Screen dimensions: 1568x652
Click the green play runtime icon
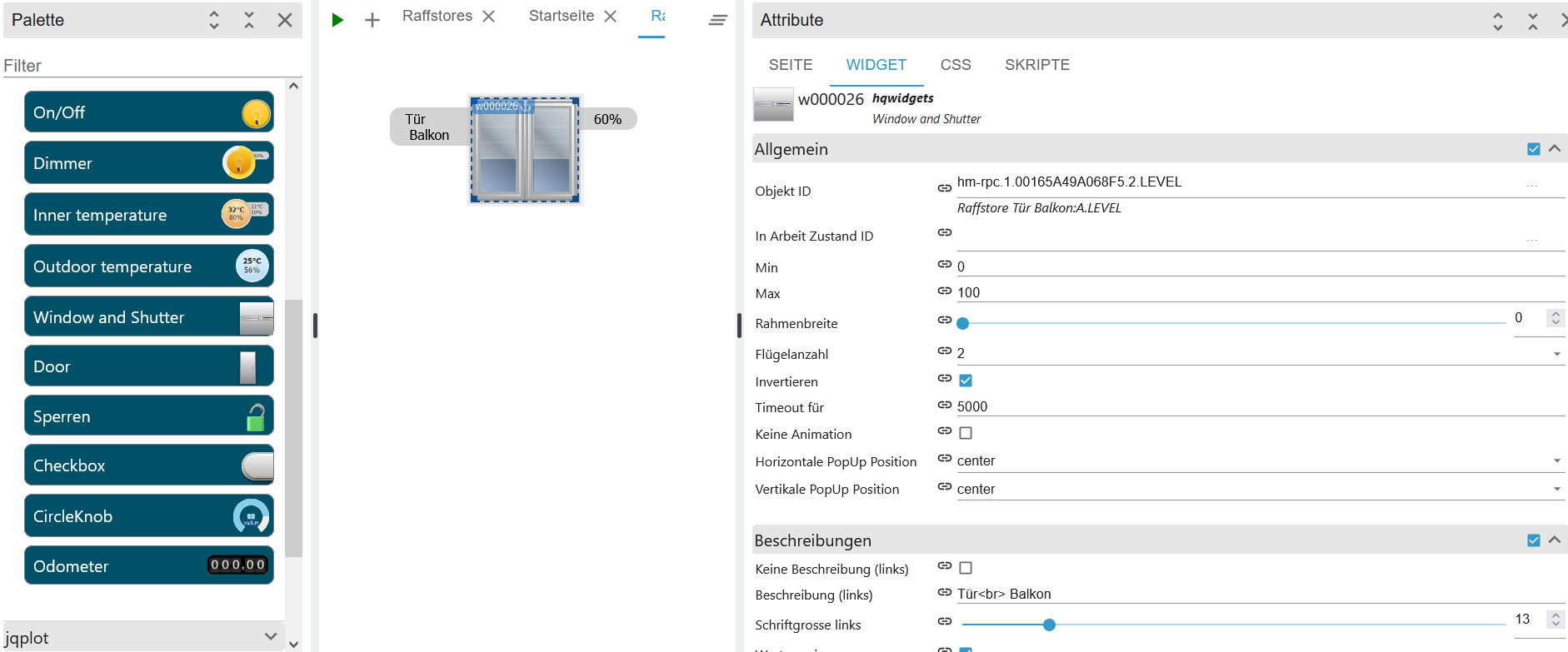337,20
